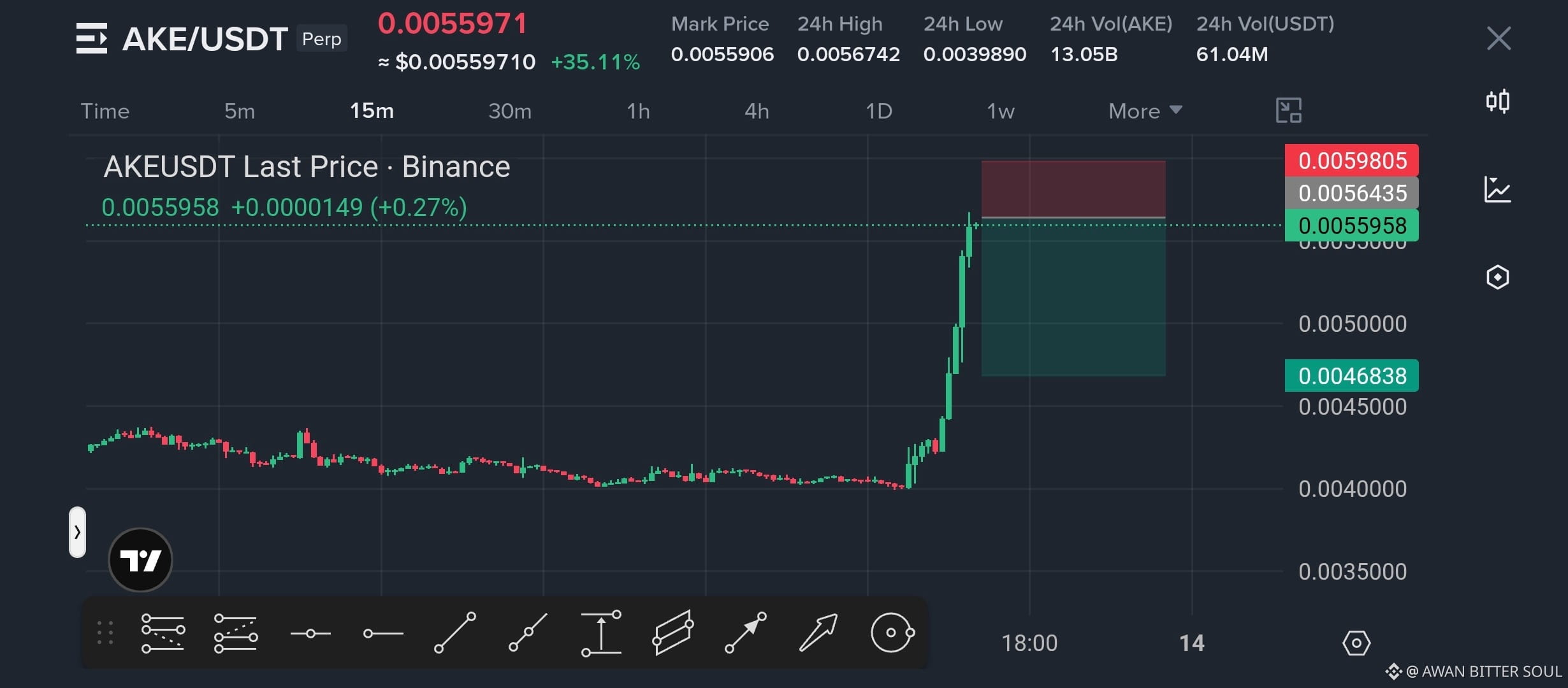The image size is (1568, 688).
Task: Click the last price 0.0055971
Action: click(x=453, y=24)
